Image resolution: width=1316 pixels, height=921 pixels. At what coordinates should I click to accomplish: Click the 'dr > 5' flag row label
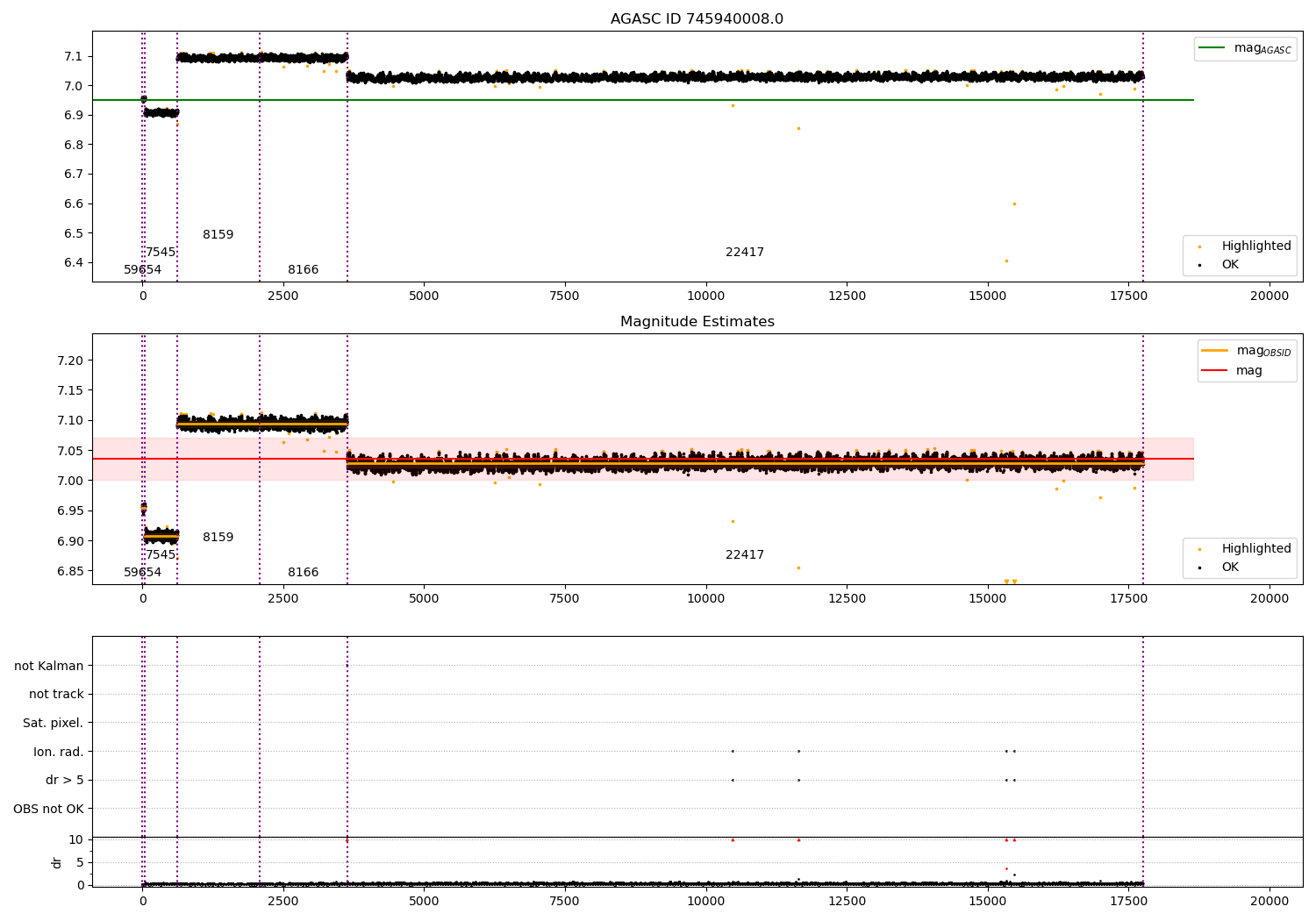pos(65,780)
